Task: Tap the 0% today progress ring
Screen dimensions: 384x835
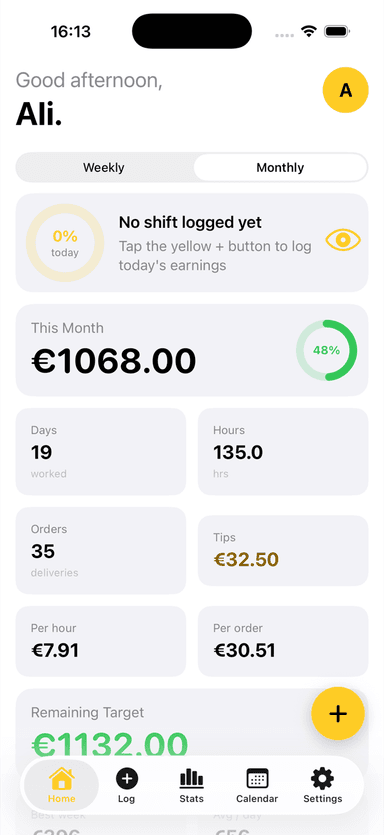Action: click(x=65, y=243)
